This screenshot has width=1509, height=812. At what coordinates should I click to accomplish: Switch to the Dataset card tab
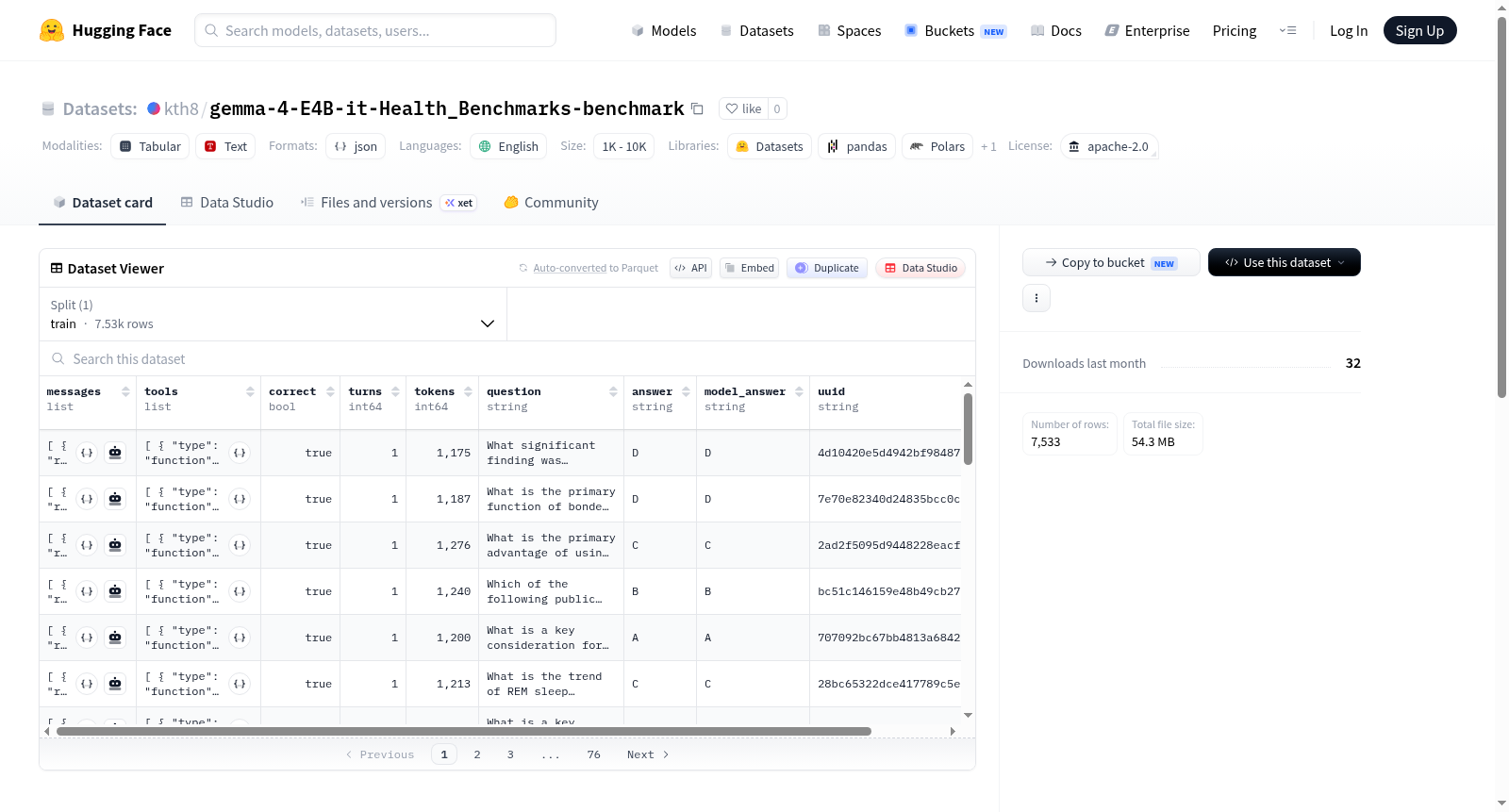click(103, 203)
